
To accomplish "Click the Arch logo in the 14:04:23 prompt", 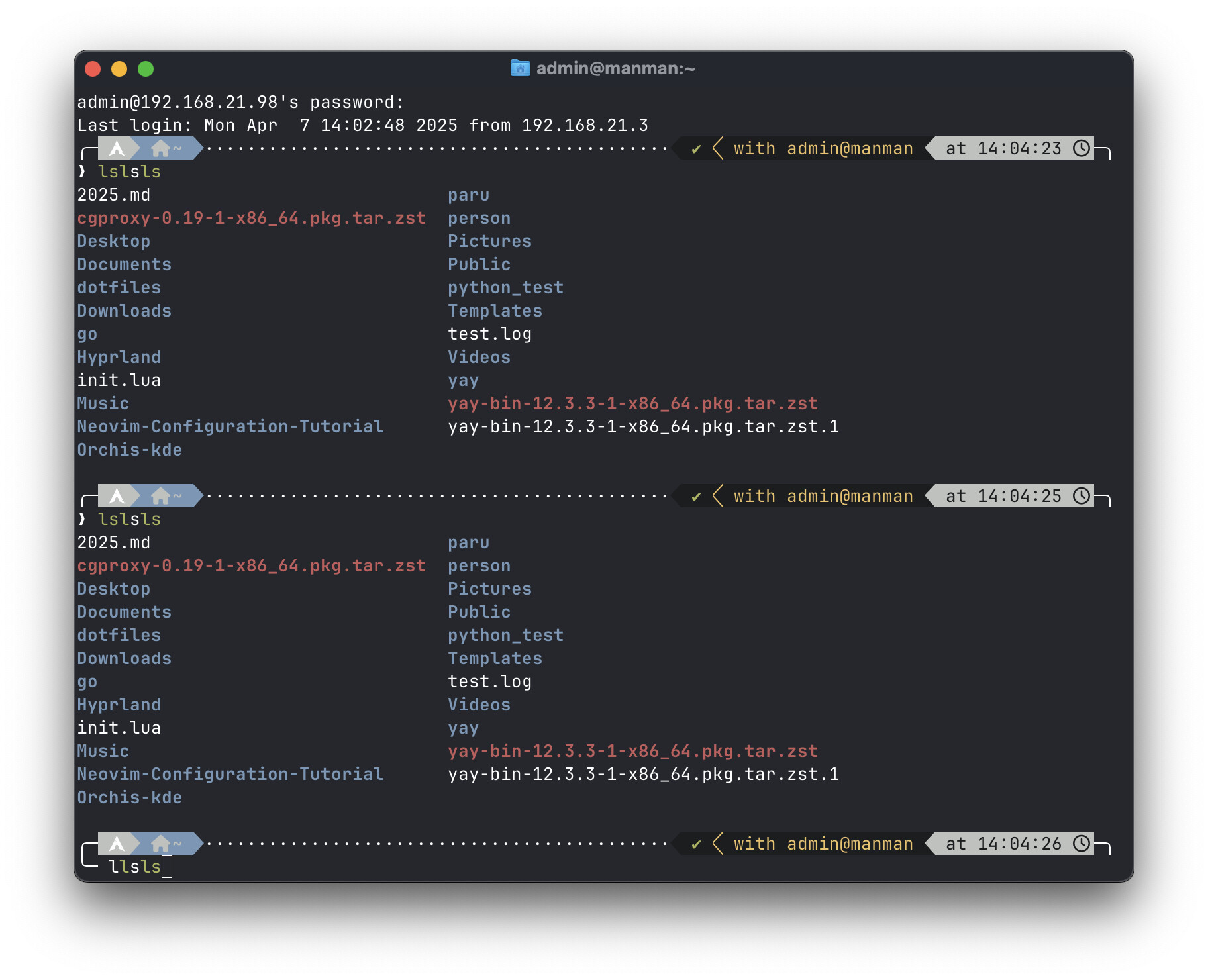I will pyautogui.click(x=117, y=148).
